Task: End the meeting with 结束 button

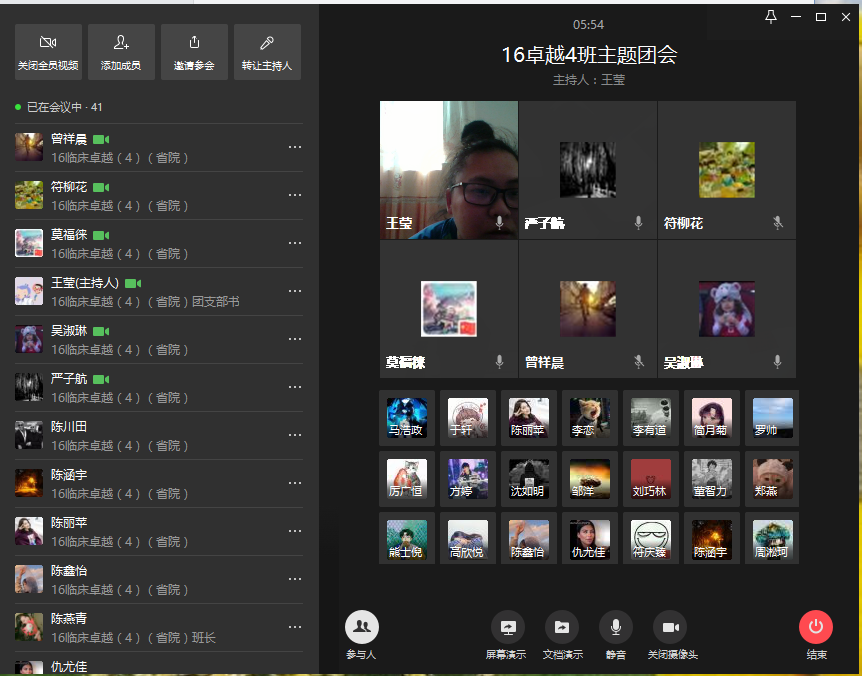Action: [x=816, y=628]
